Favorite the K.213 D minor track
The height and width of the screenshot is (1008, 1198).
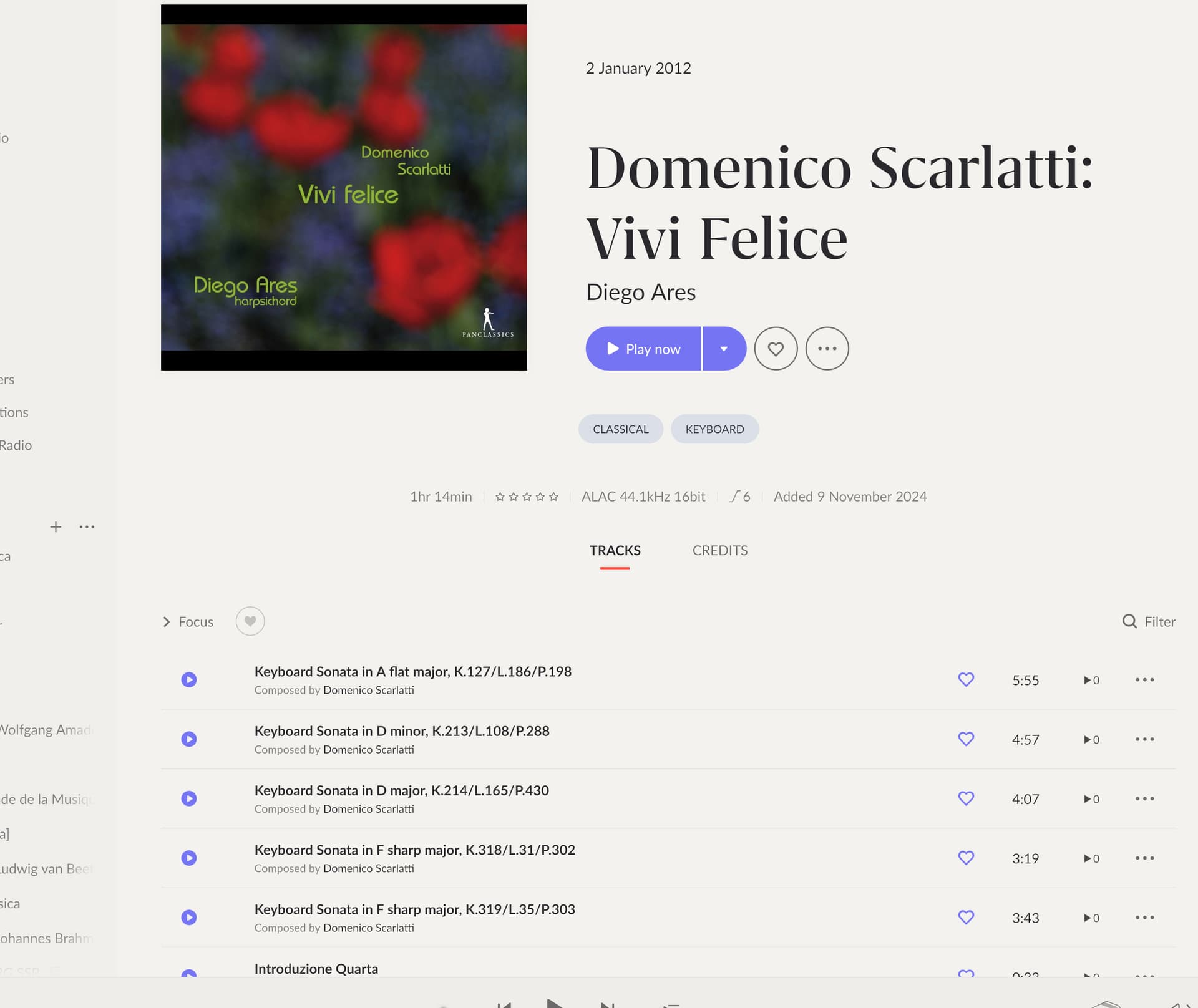coord(966,739)
